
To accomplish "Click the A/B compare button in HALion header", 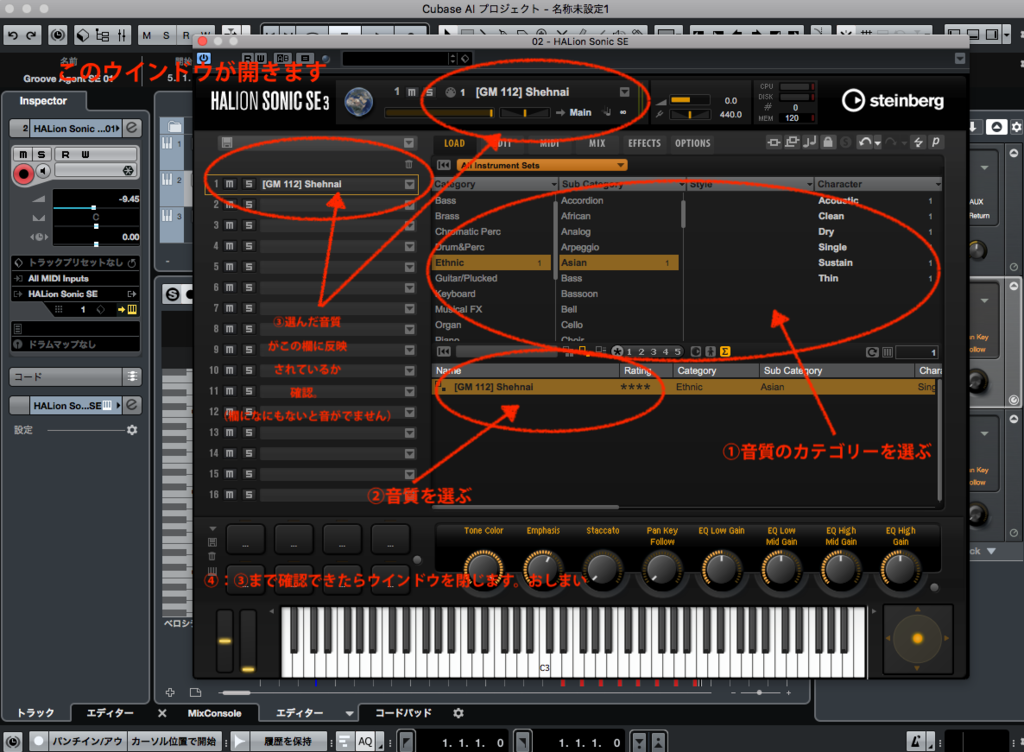I will [283, 58].
